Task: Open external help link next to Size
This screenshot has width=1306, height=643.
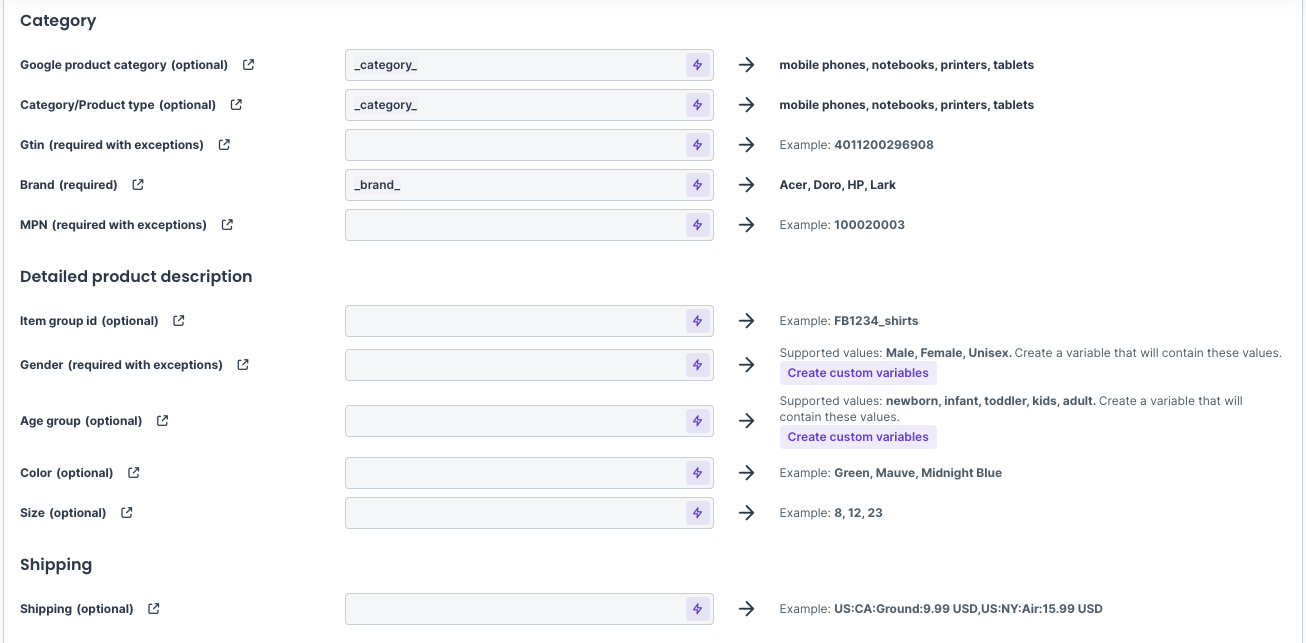Action: [x=127, y=513]
